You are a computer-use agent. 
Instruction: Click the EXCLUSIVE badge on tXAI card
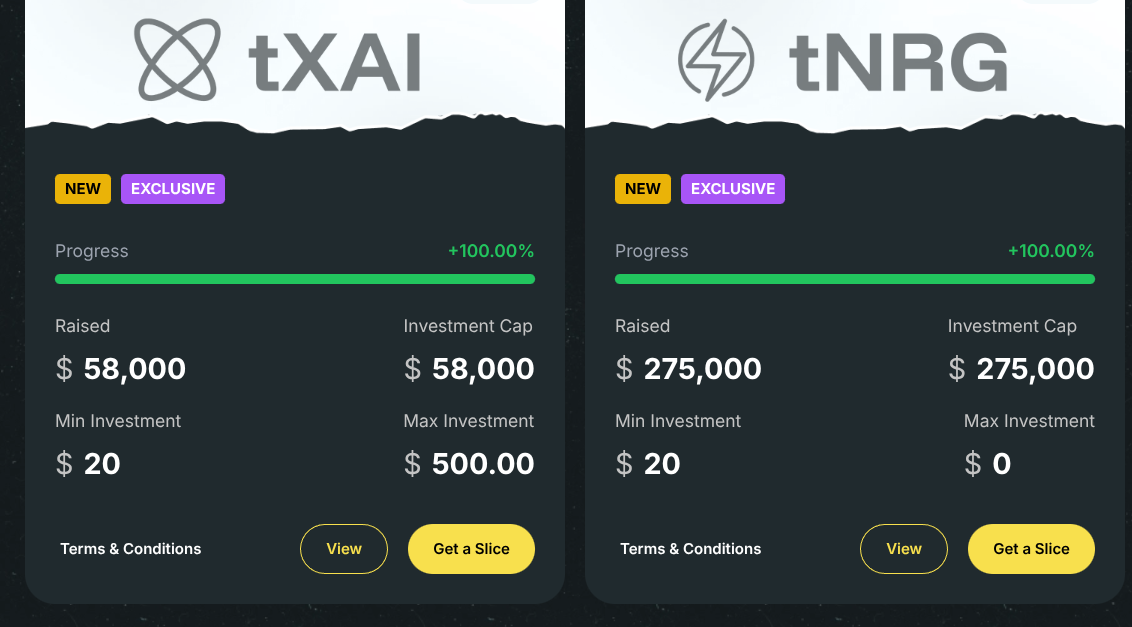(173, 189)
